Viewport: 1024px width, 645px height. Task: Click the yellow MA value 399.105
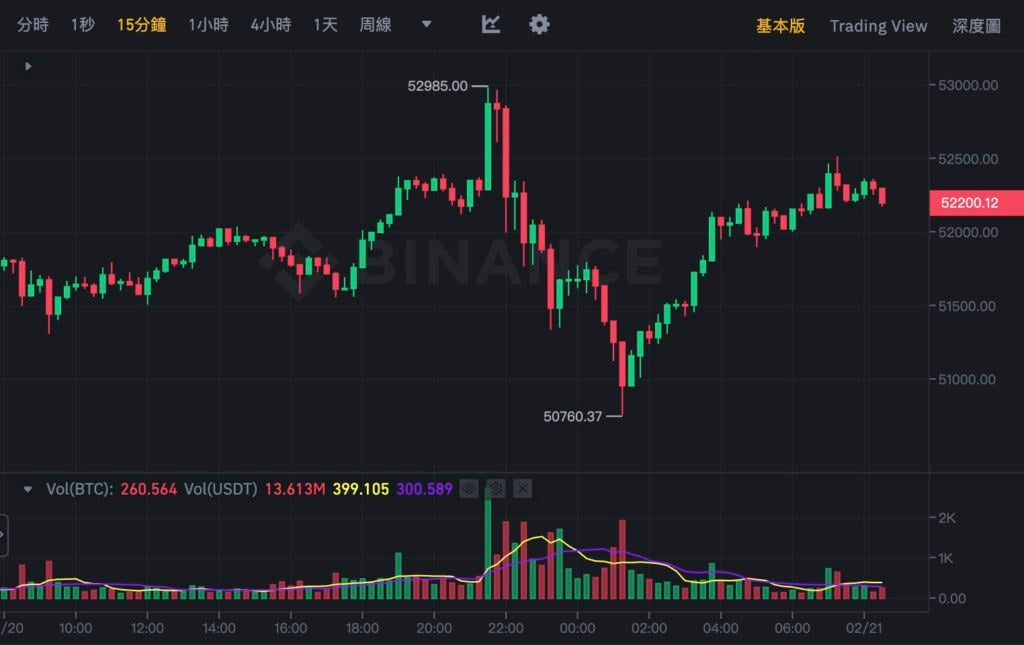(x=360, y=489)
